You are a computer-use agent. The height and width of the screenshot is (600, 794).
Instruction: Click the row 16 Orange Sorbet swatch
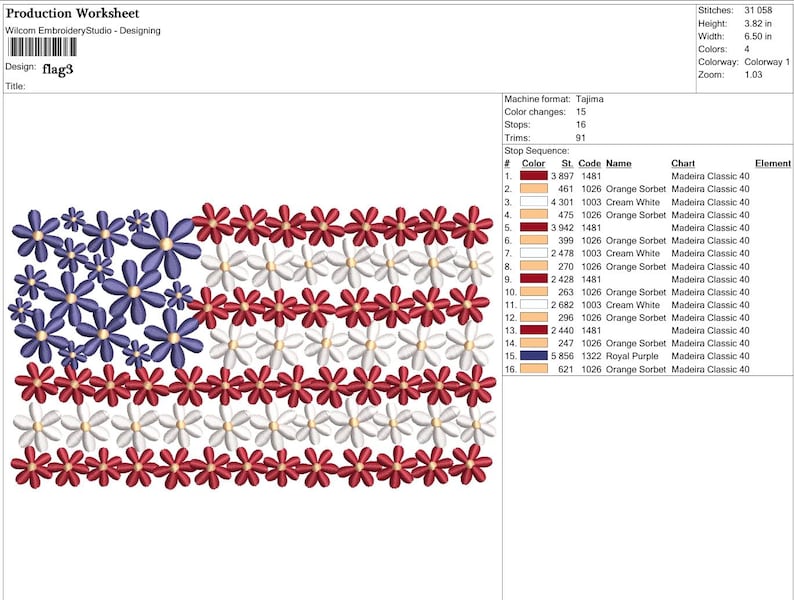pos(534,369)
